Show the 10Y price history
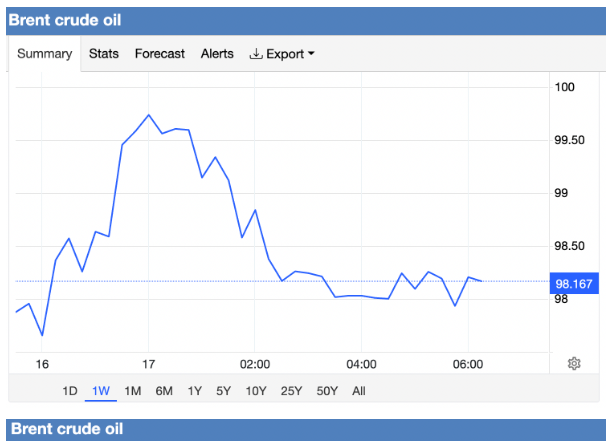Screen dimensions: 611x441 [x=257, y=391]
